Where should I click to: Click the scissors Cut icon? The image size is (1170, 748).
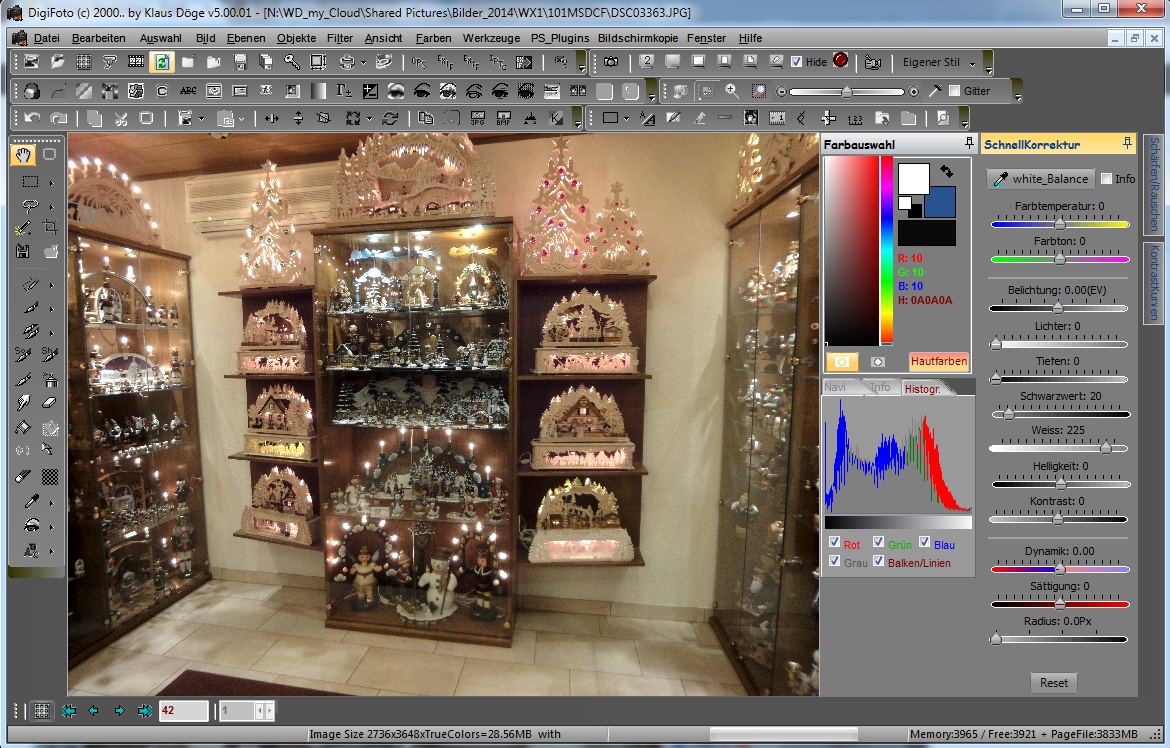click(x=120, y=118)
